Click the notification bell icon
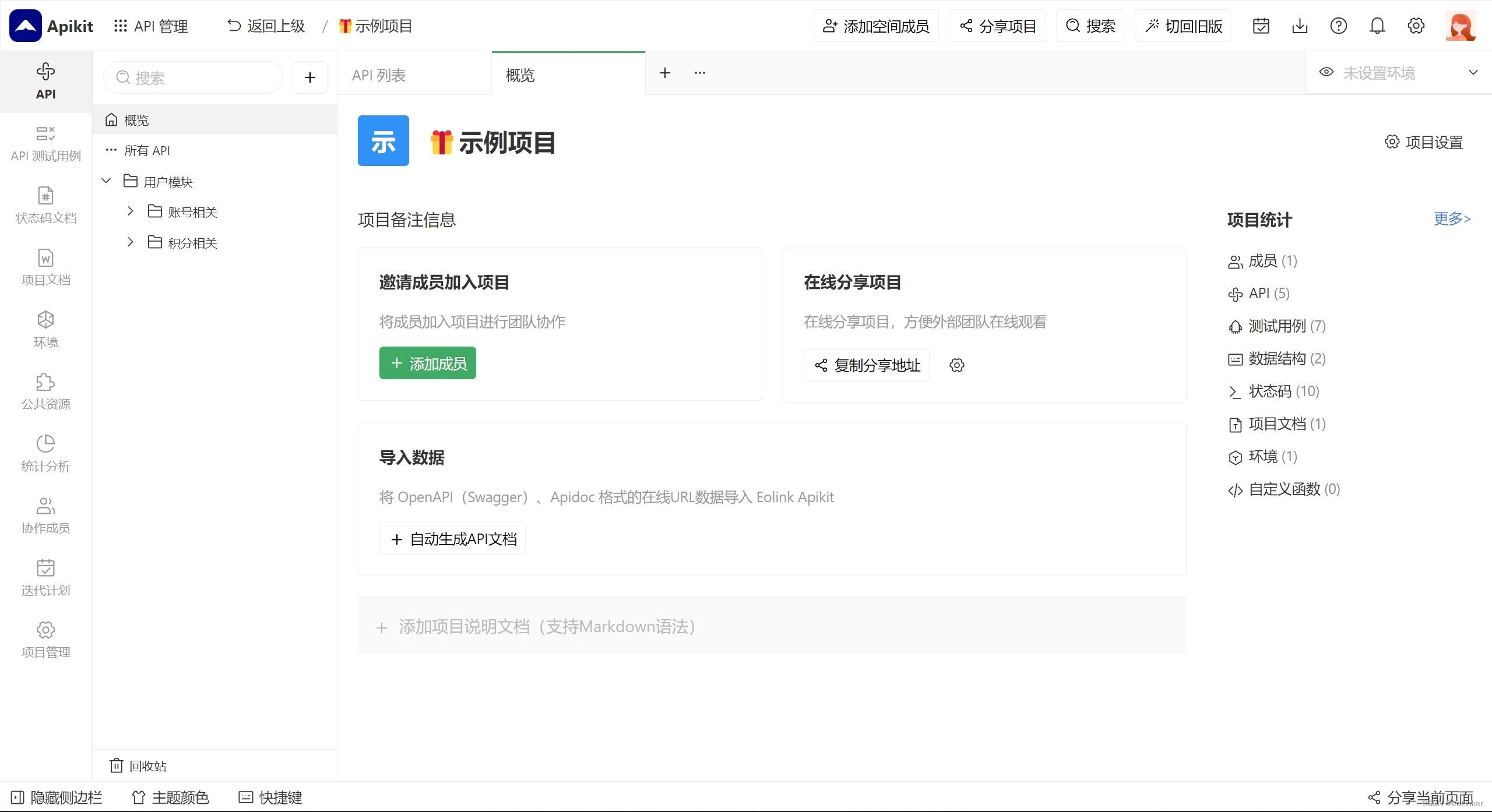The image size is (1492, 812). [1377, 26]
